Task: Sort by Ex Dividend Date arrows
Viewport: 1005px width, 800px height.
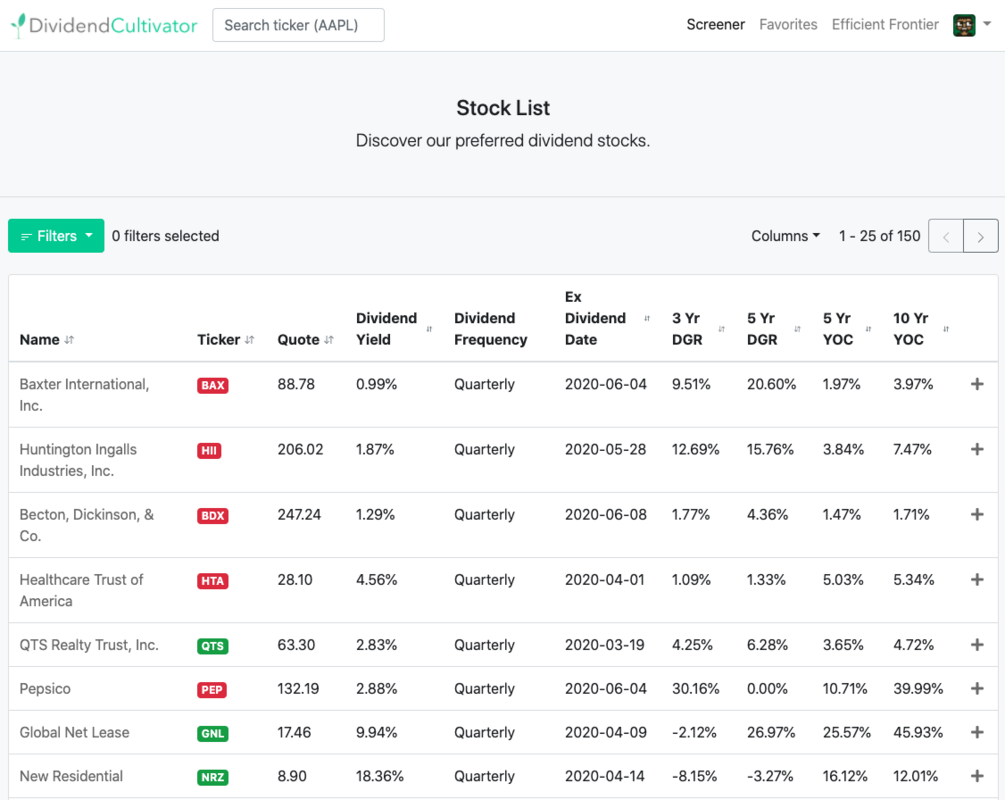Action: tap(647, 319)
